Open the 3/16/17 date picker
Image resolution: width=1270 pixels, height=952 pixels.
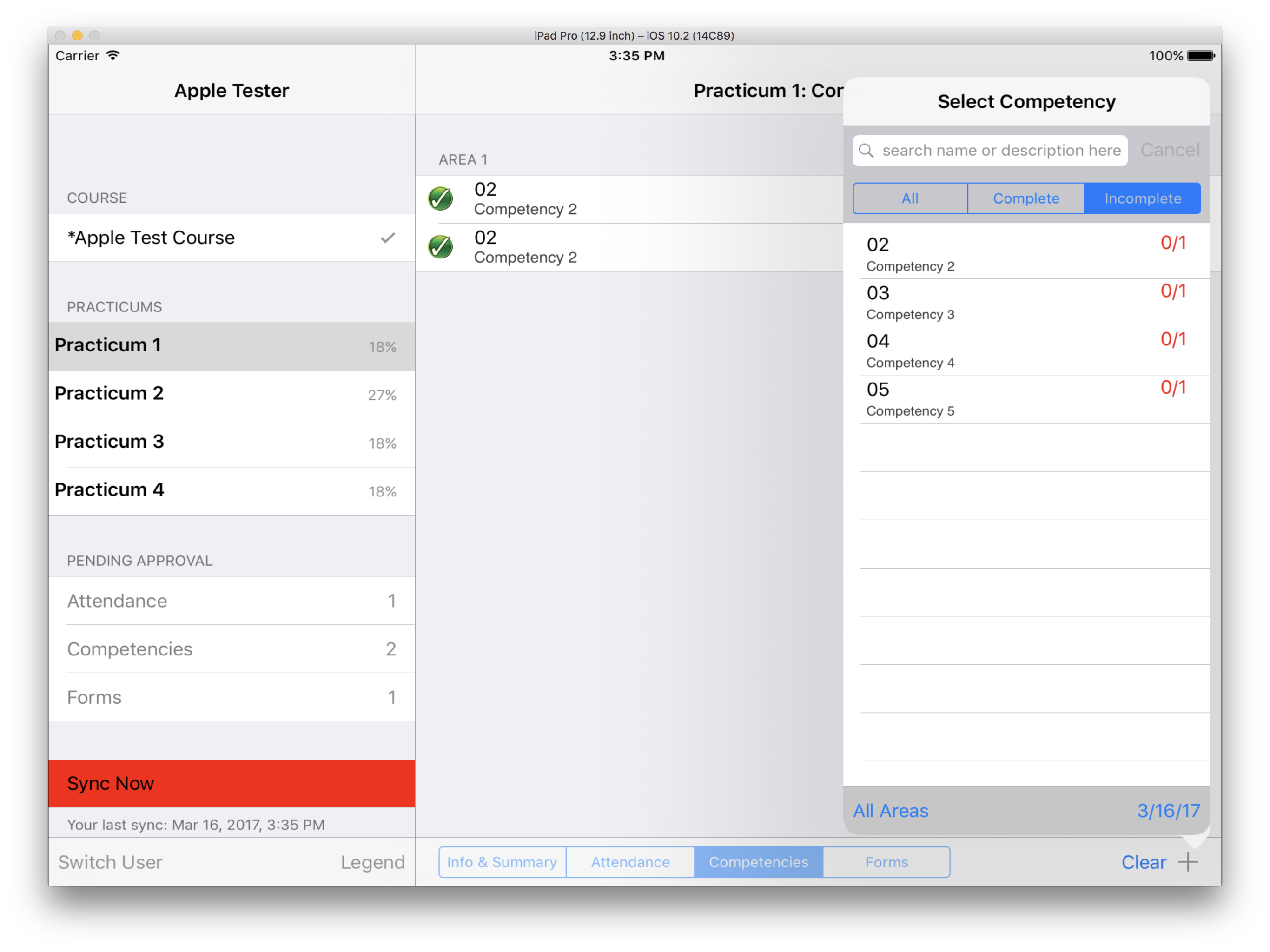click(x=1168, y=811)
